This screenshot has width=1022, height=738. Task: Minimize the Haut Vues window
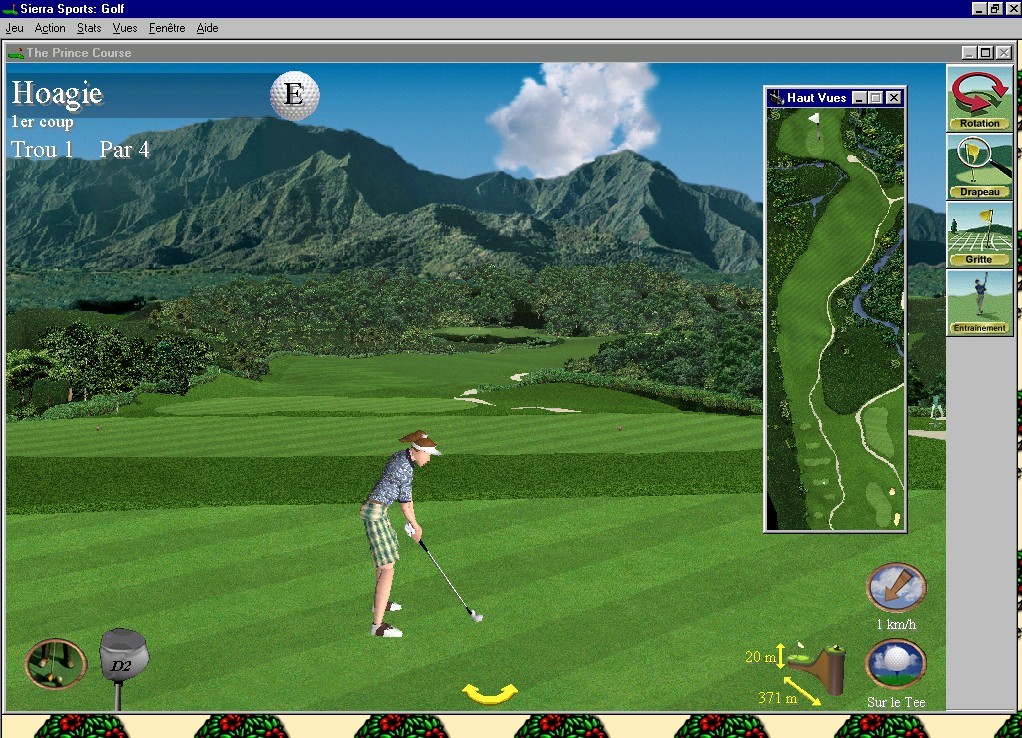tap(859, 98)
